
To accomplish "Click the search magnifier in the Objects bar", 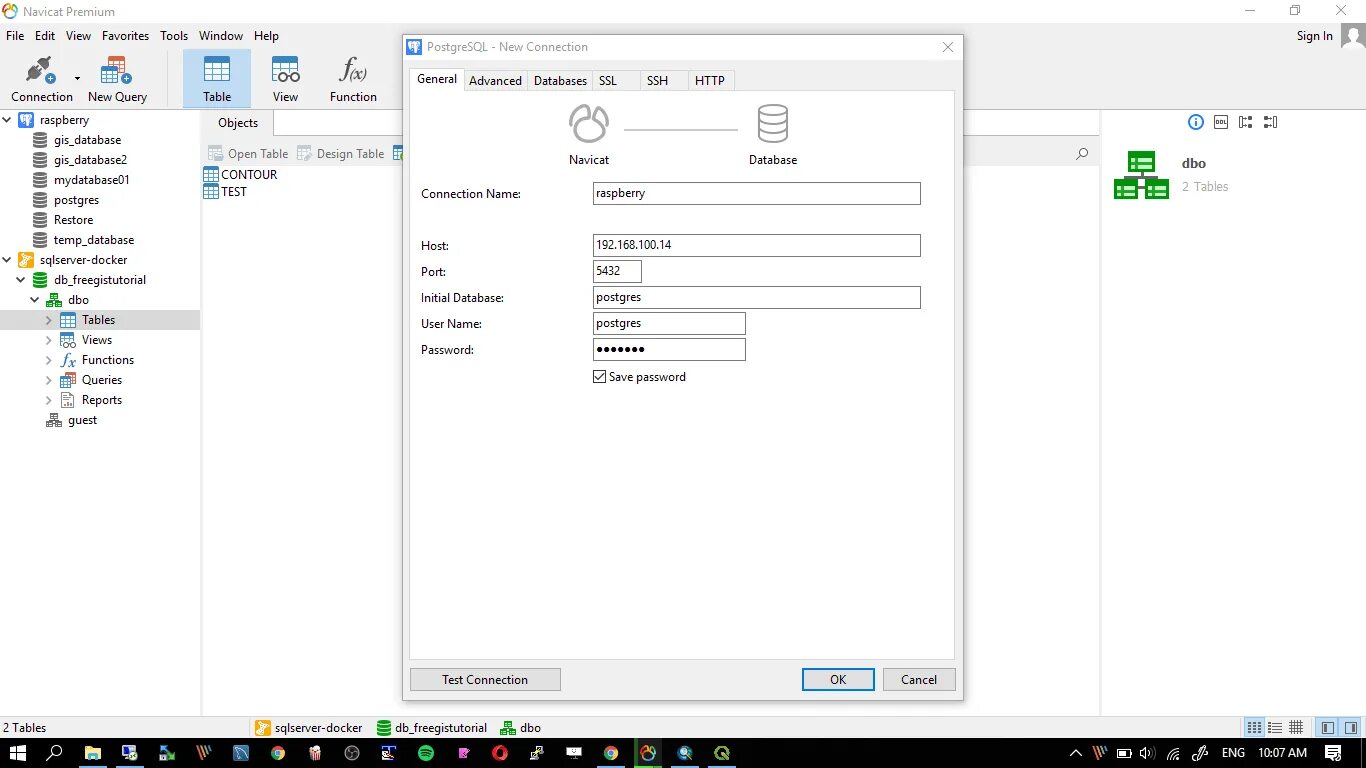I will coord(1081,154).
